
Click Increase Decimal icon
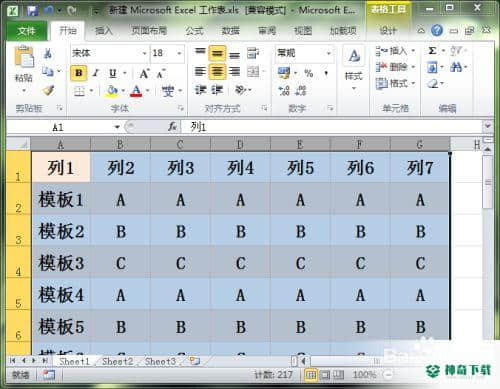[x=284, y=90]
